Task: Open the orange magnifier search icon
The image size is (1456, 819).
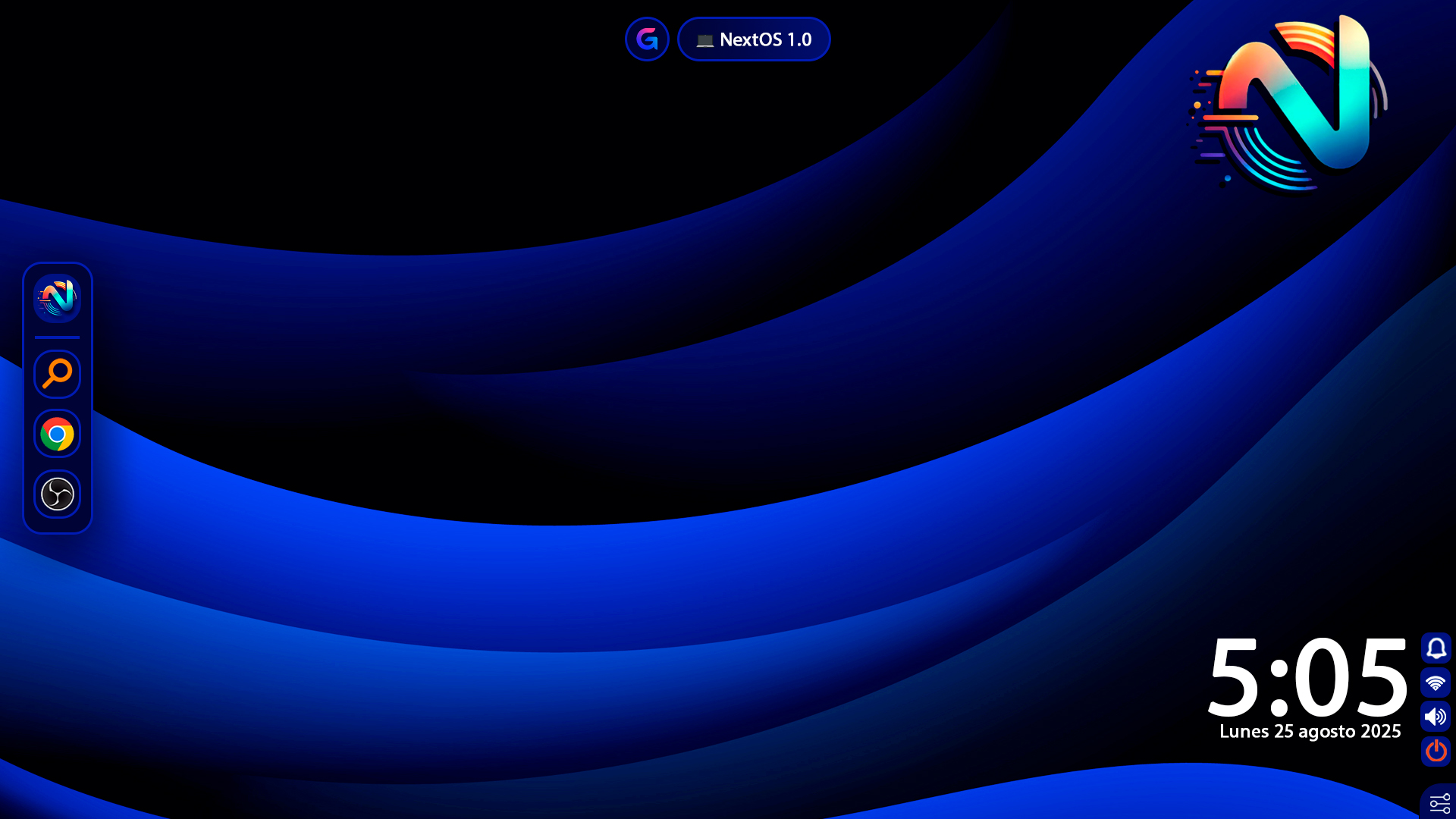Action: tap(58, 374)
